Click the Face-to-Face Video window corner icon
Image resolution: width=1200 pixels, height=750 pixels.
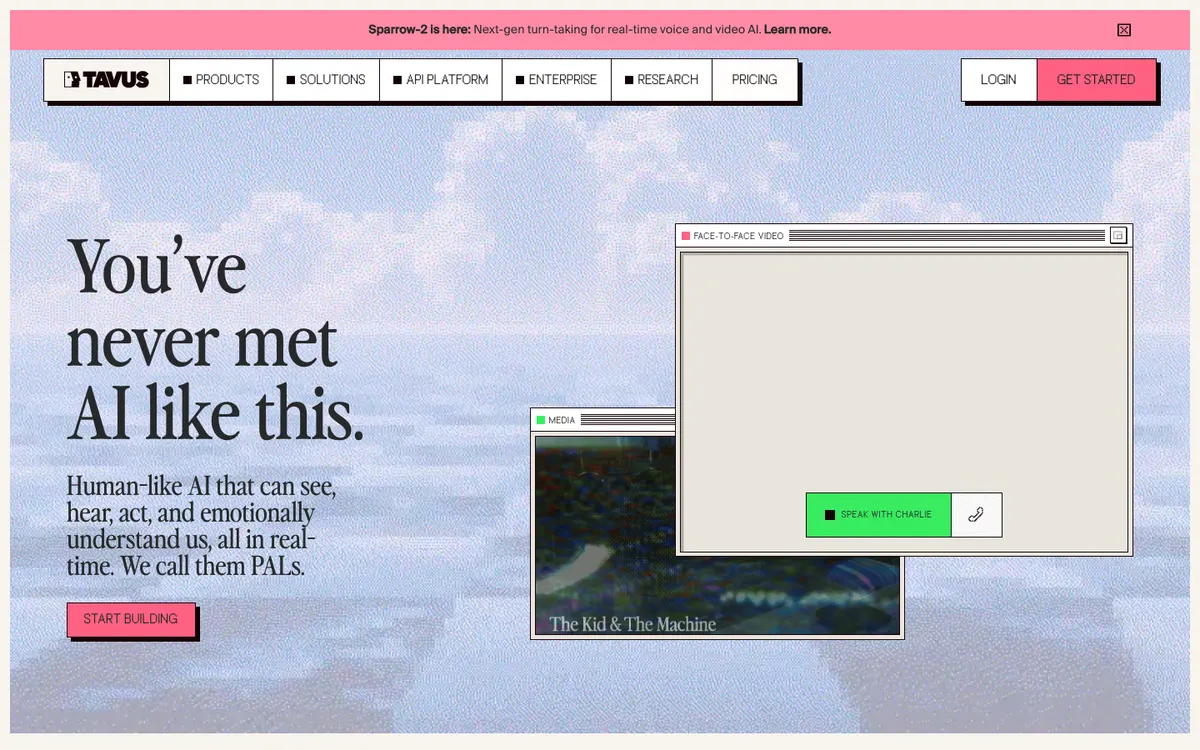click(1119, 236)
